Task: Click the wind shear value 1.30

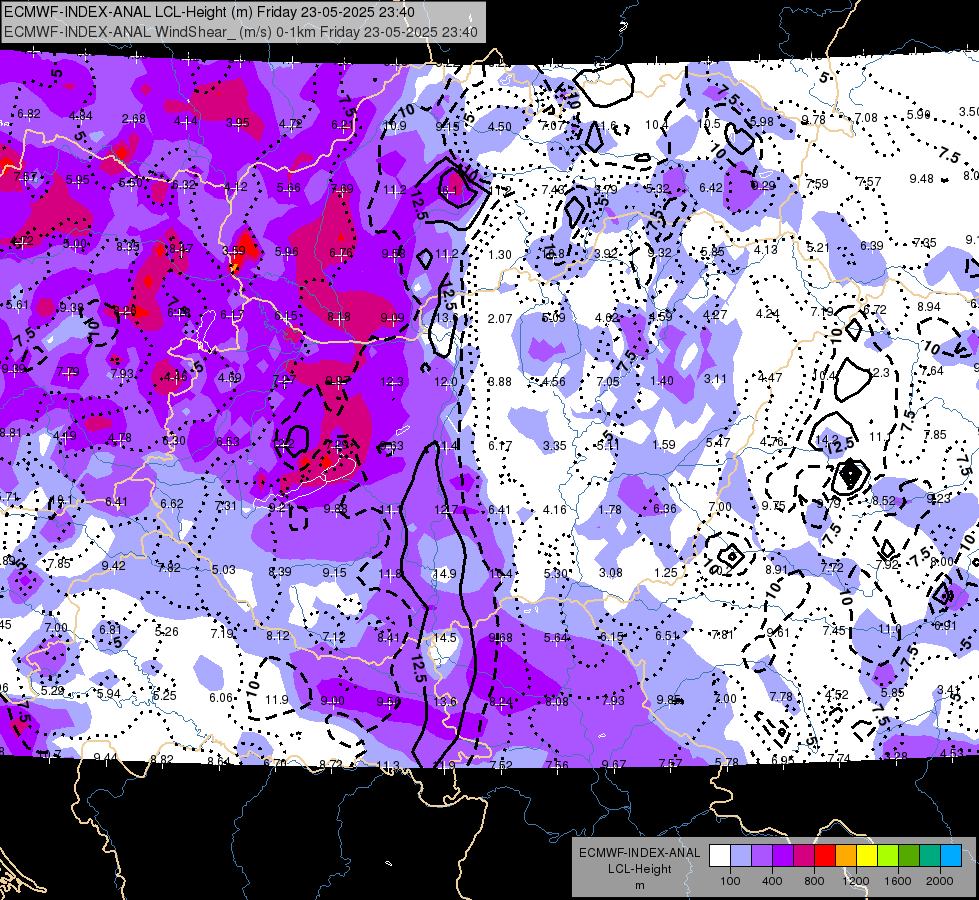Action: point(499,255)
